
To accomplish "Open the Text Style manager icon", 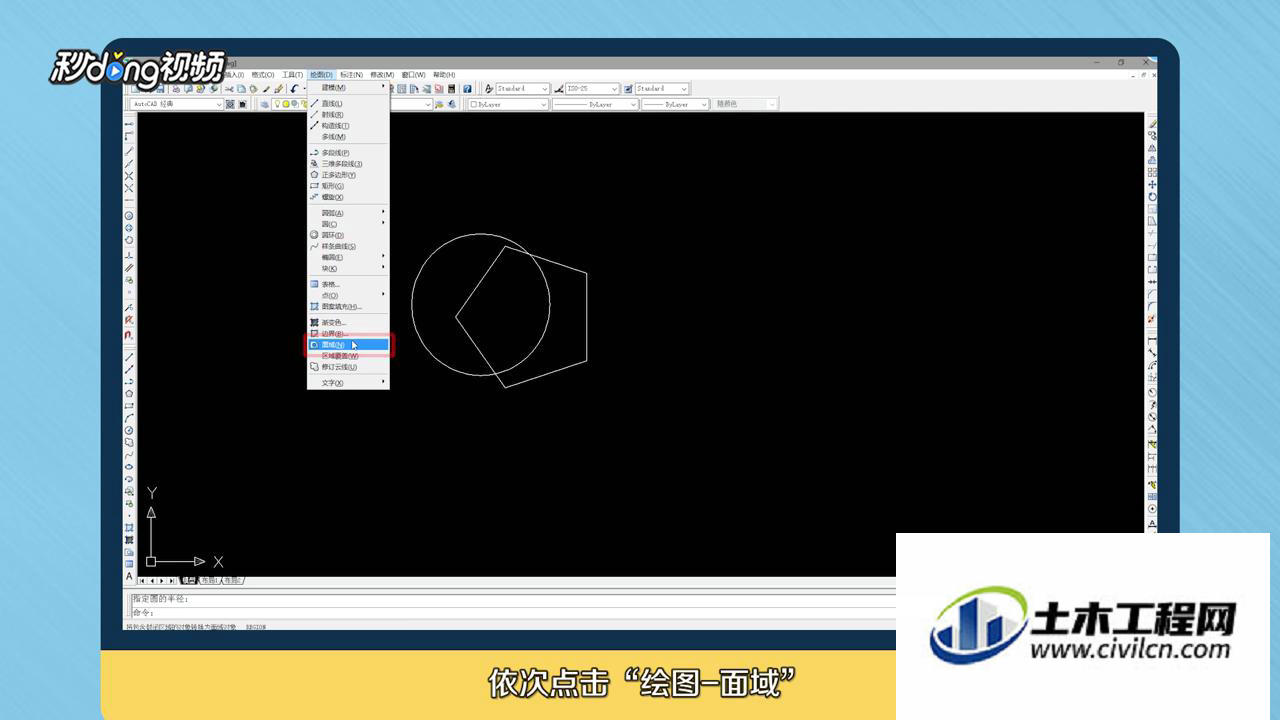I will pos(489,89).
